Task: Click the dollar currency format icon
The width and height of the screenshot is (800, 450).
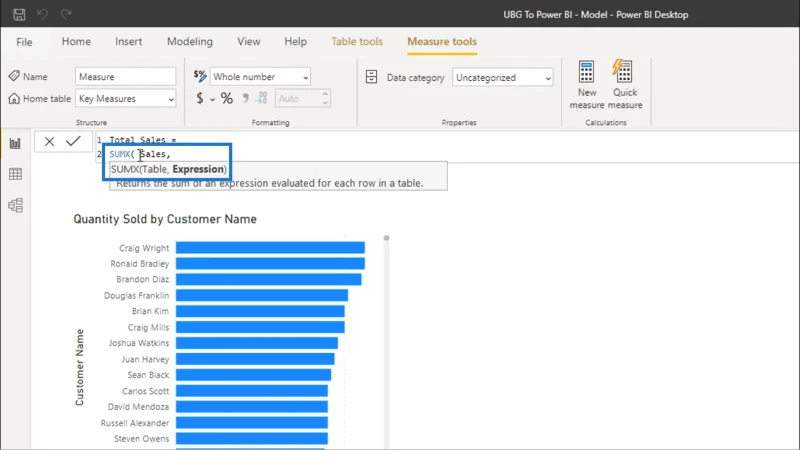Action: [200, 98]
